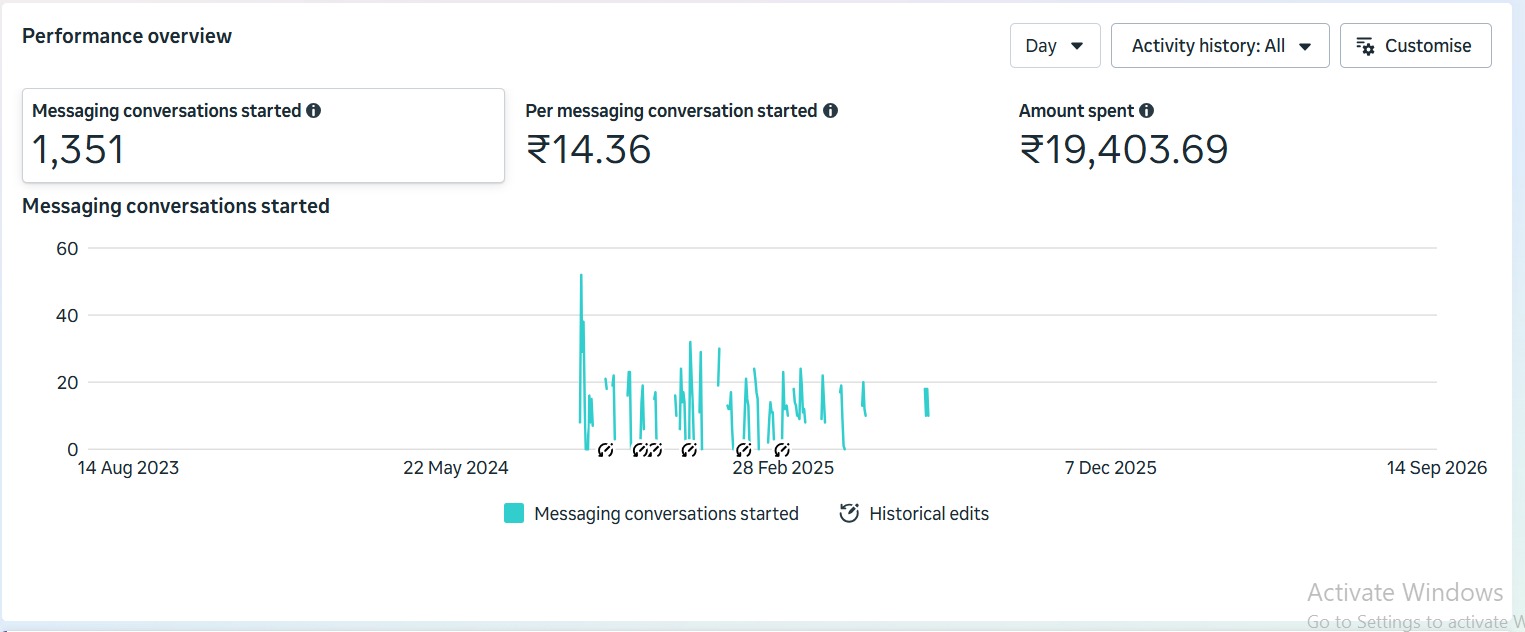Click info icon beside Messaging conversations started
The height and width of the screenshot is (632, 1525).
tap(314, 111)
